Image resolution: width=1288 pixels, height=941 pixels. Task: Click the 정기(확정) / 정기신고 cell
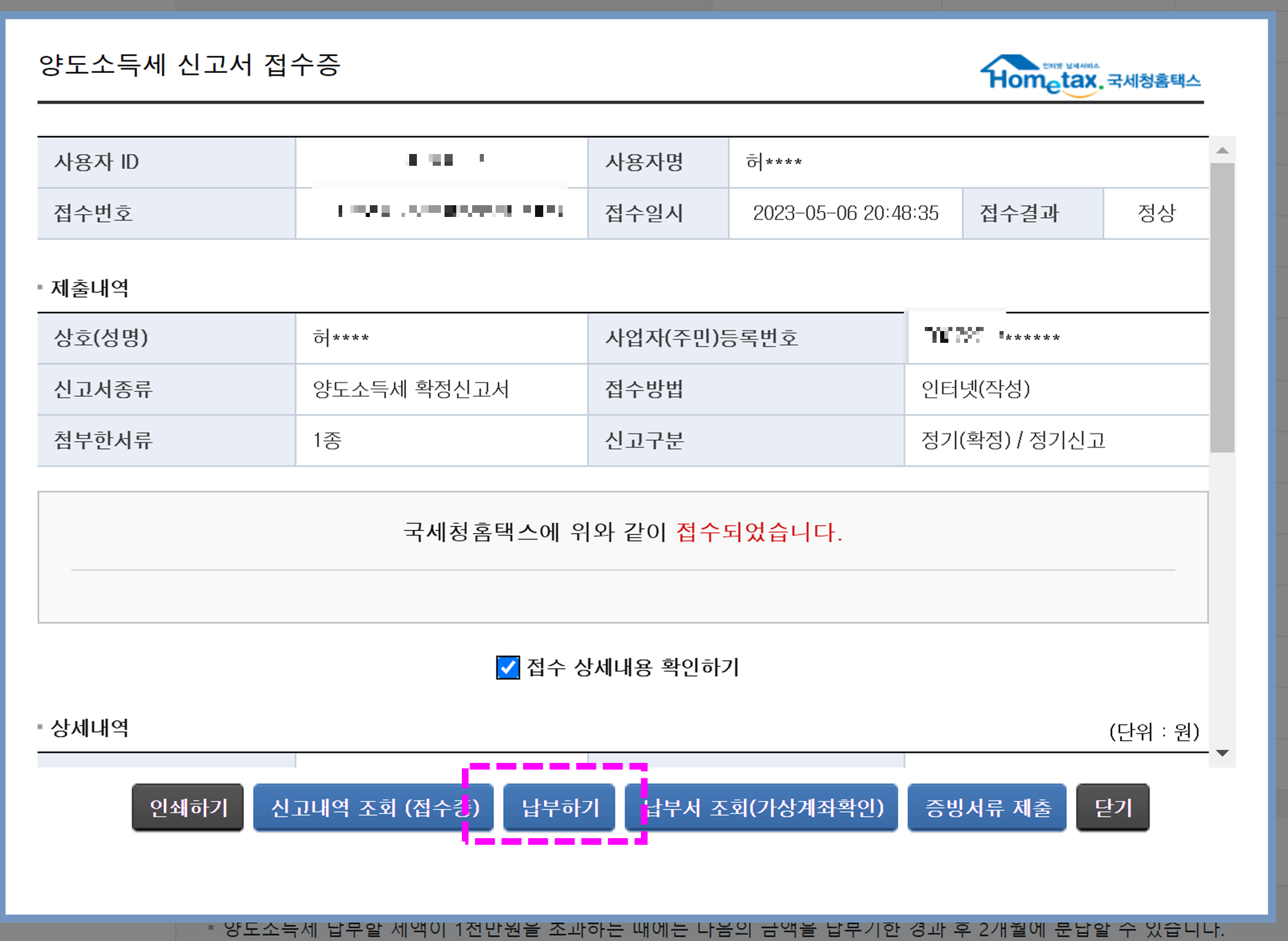click(x=1013, y=441)
